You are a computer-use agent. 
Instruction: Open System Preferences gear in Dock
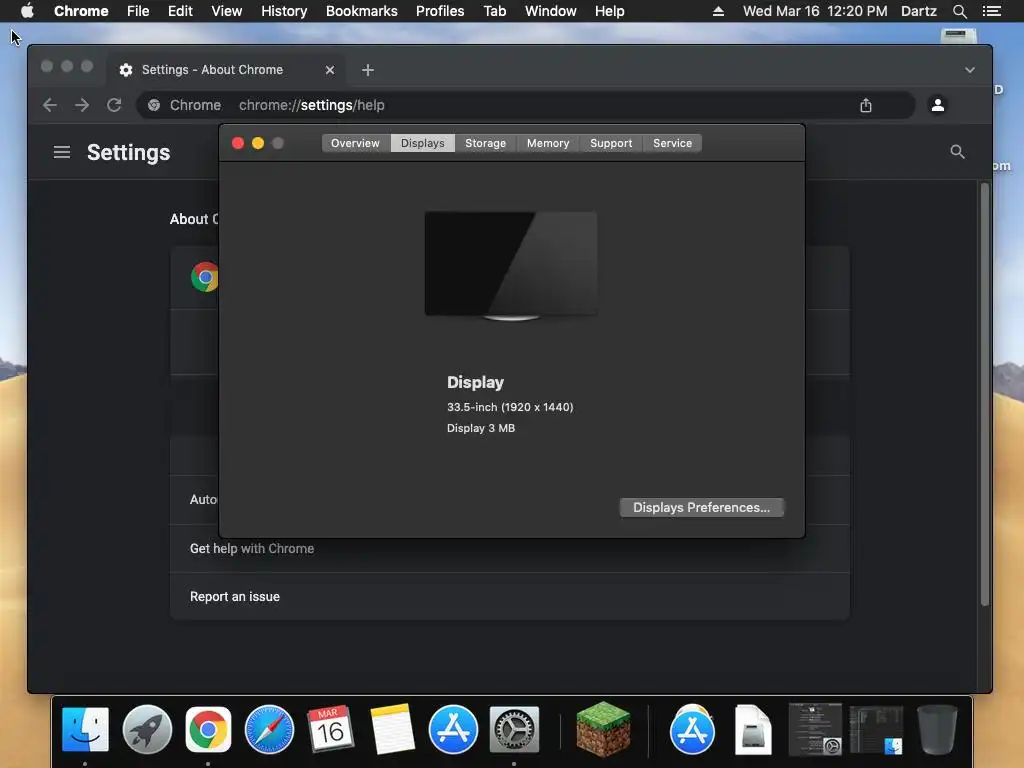pyautogui.click(x=515, y=729)
